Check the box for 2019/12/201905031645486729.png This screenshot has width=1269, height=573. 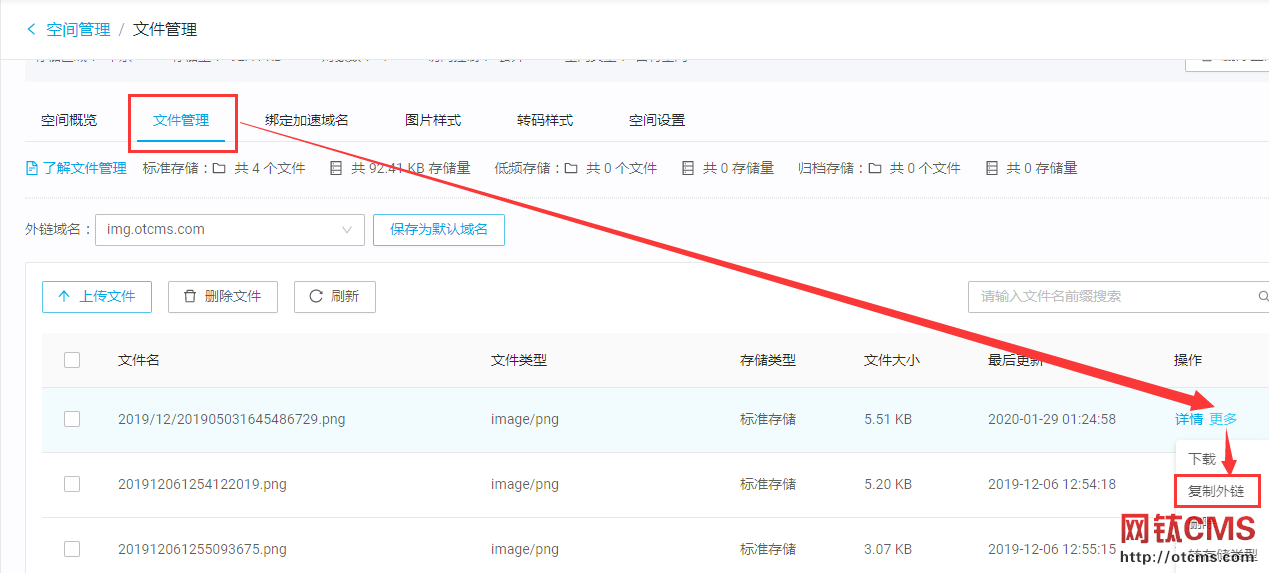(x=72, y=419)
